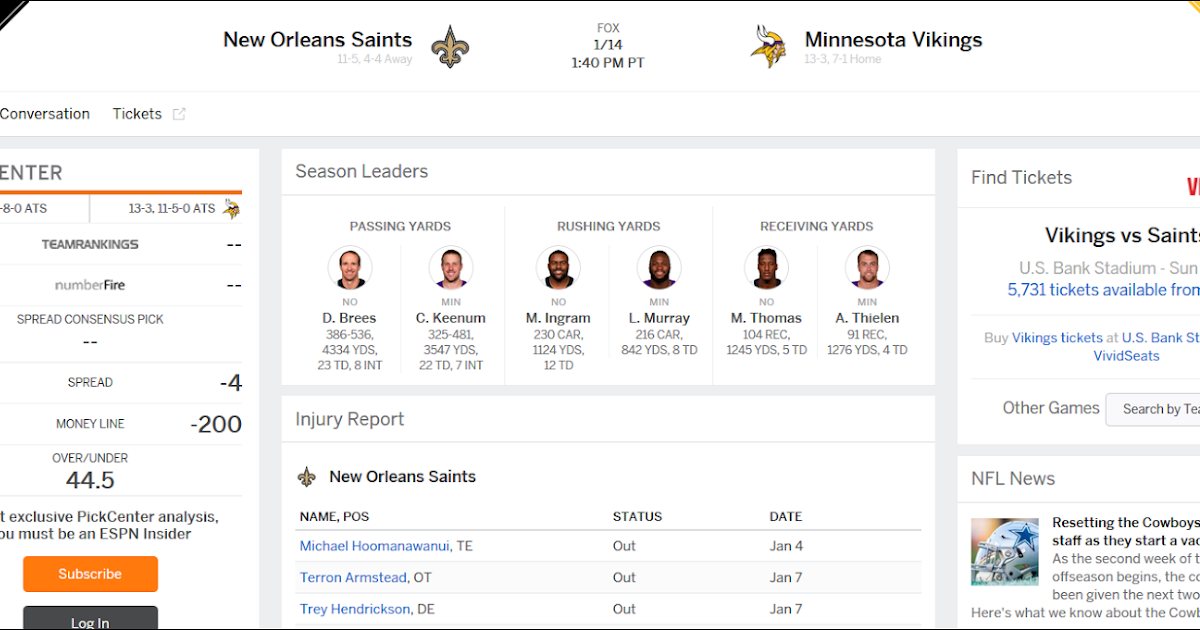Viewport: 1200px width, 630px height.
Task: Open the Cowboys helmet news thumbnail
Action: (1005, 552)
